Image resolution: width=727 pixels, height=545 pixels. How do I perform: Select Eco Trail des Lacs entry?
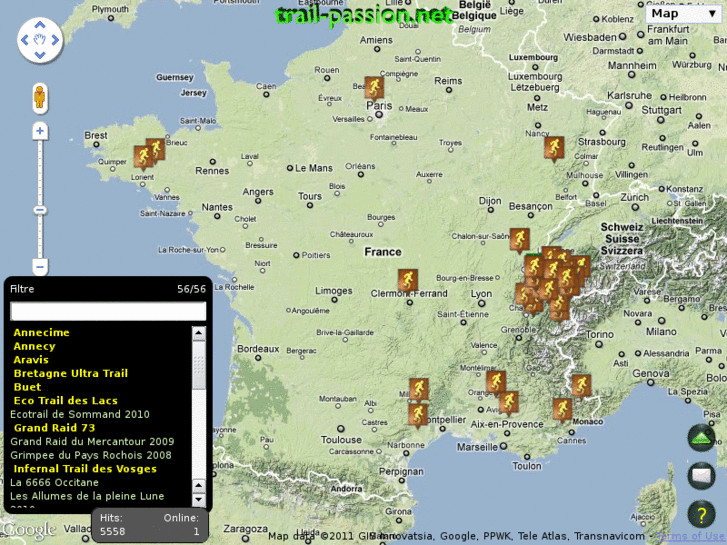(66, 401)
